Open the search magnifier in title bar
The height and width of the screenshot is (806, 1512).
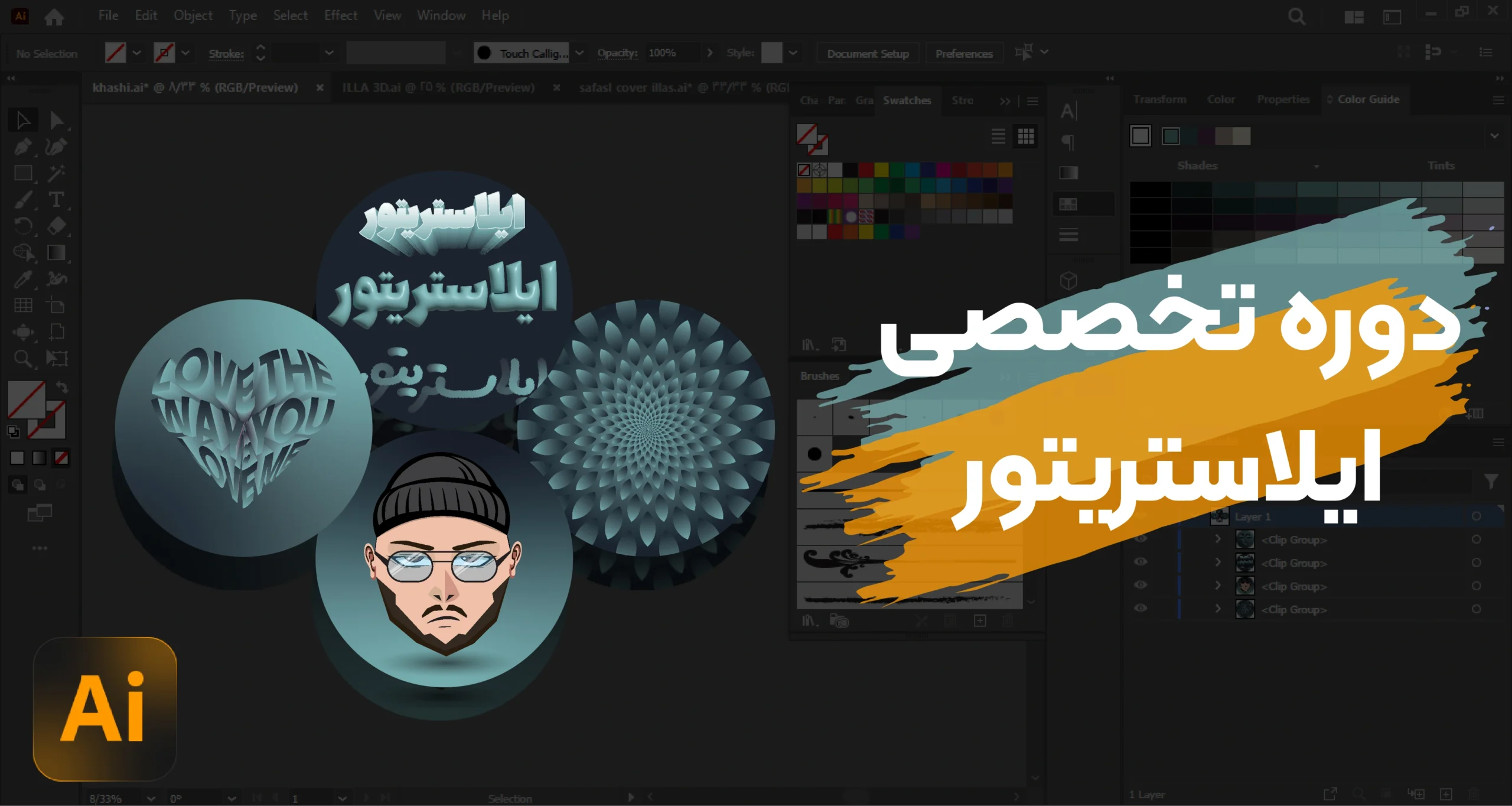coord(1297,17)
